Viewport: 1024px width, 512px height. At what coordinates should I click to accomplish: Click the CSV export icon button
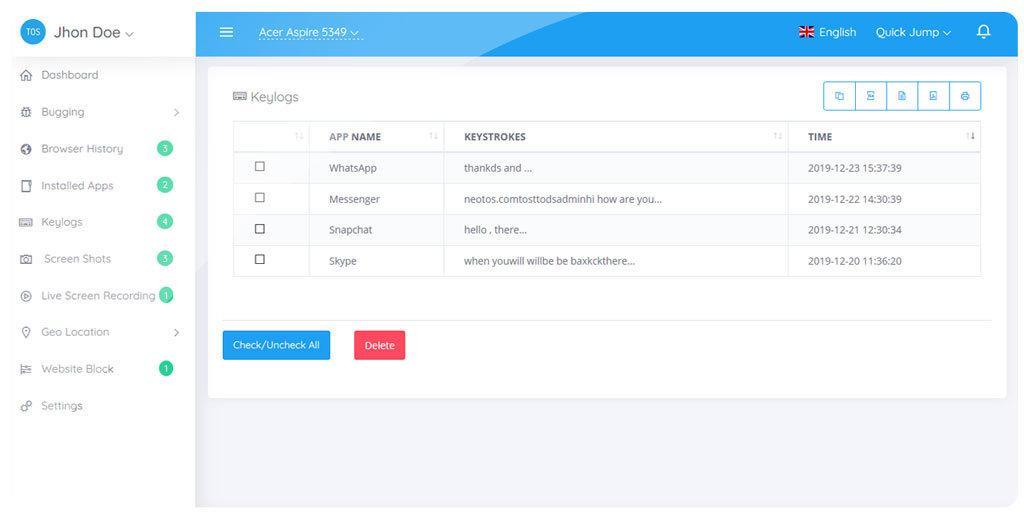902,96
